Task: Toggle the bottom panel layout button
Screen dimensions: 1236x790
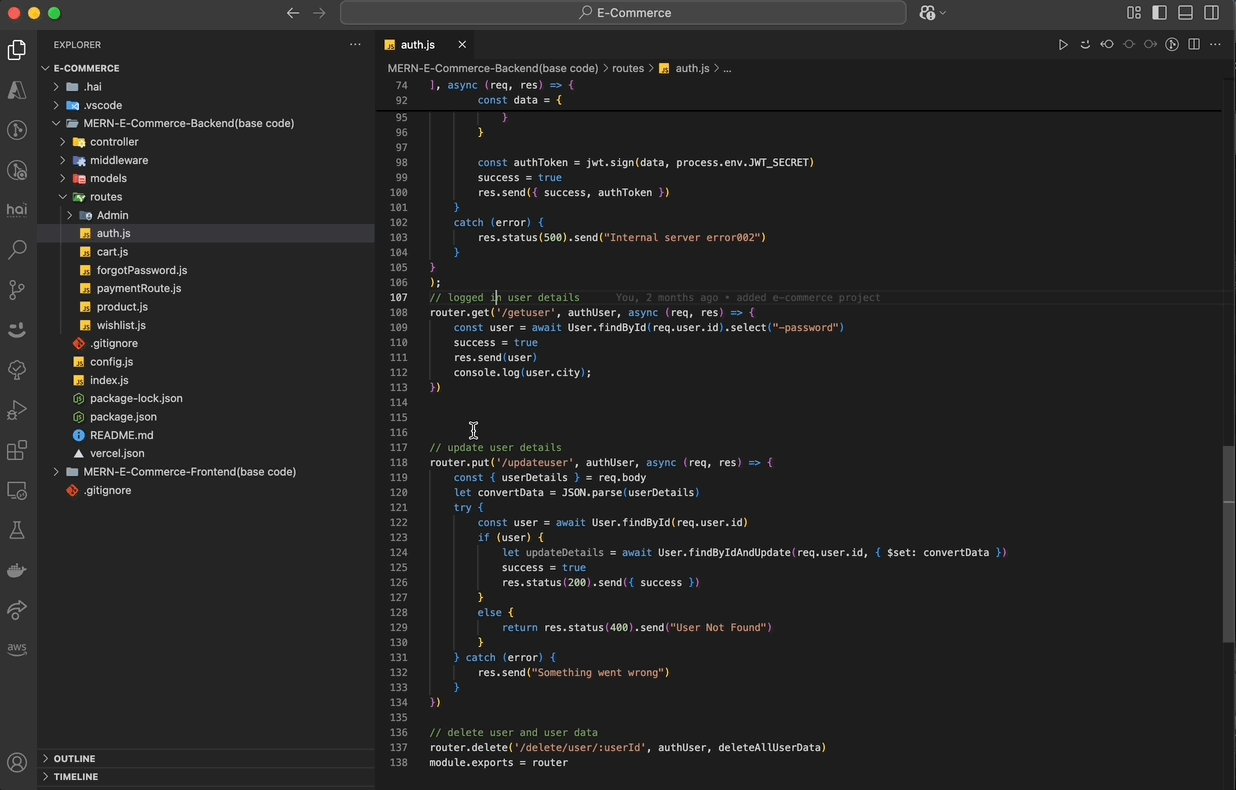Action: 1185,13
